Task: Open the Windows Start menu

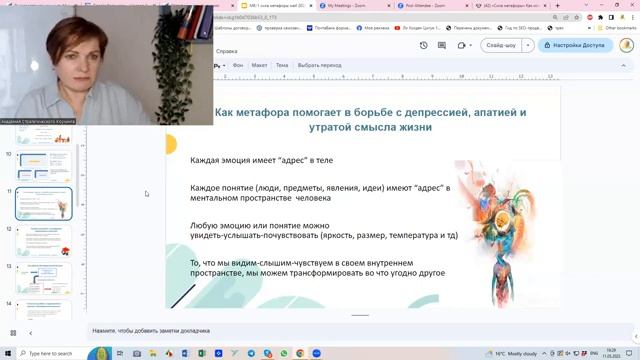Action: click(x=8, y=353)
